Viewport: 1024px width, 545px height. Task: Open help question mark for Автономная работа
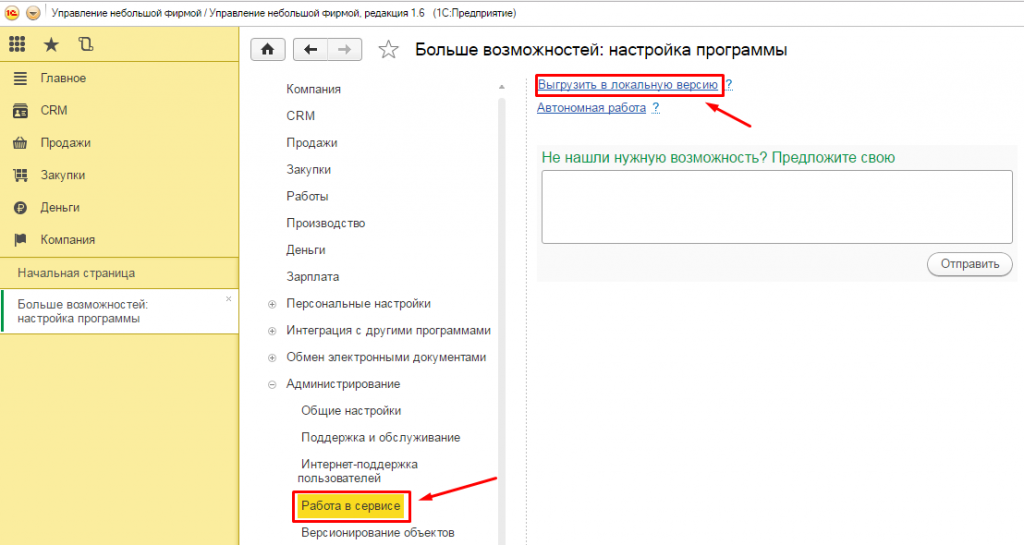(x=656, y=108)
